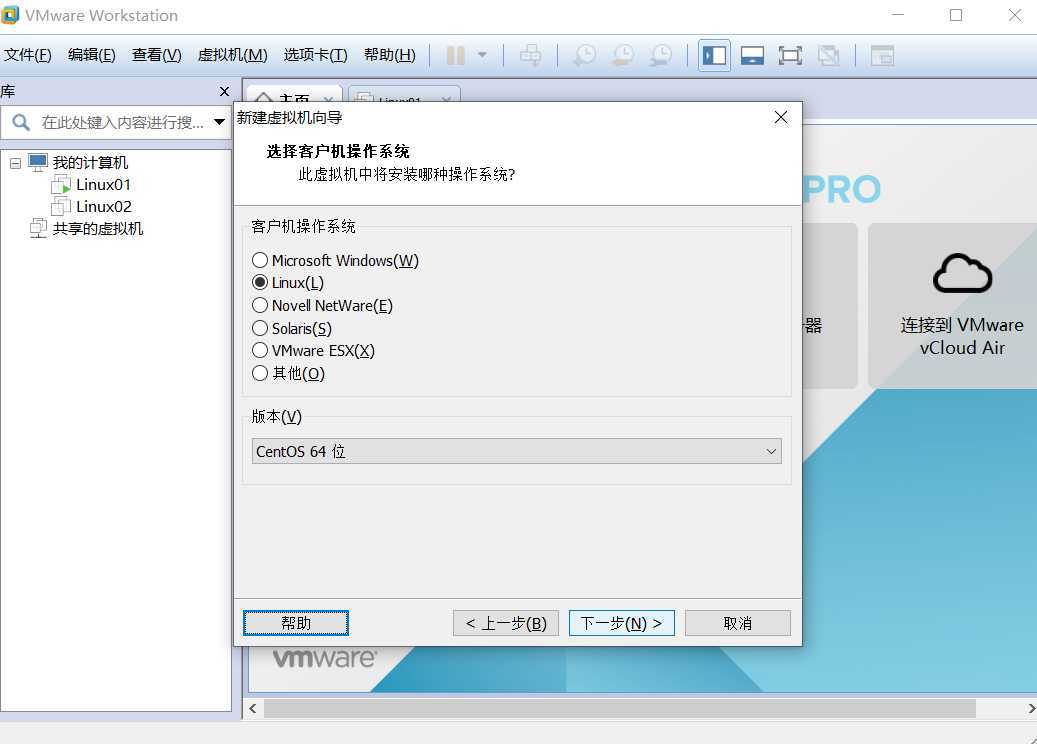The height and width of the screenshot is (744, 1037).
Task: Click the 下一步(N) next button
Action: click(x=622, y=623)
